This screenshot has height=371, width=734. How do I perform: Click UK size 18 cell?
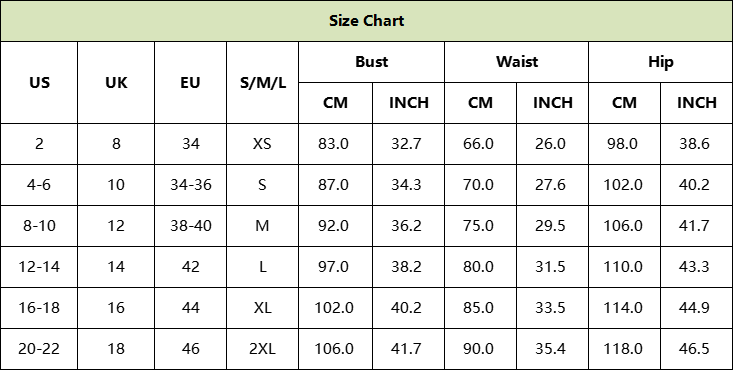[116, 349]
